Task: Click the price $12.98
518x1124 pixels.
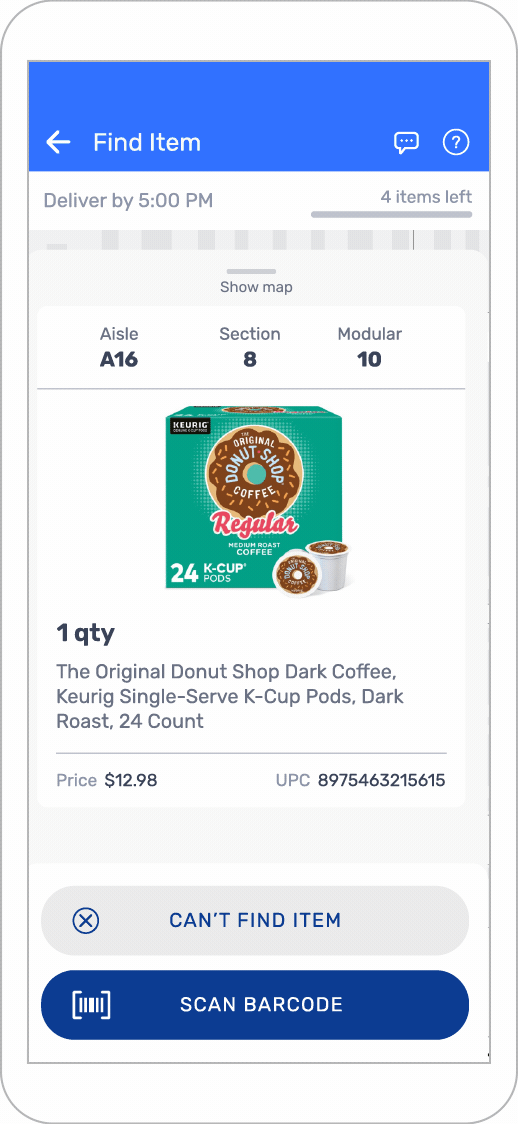Action: [x=131, y=780]
